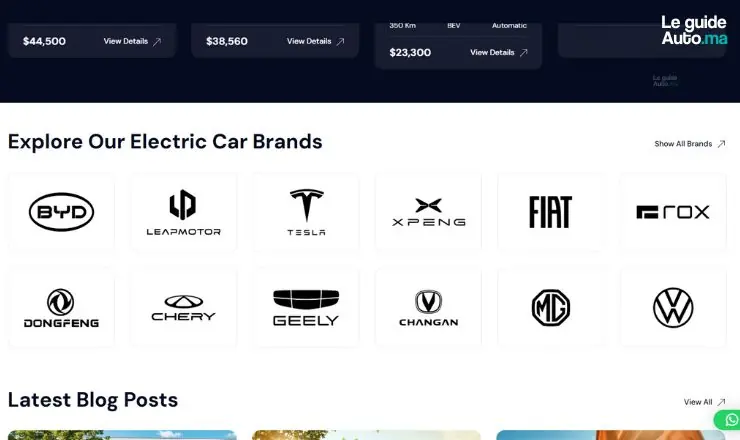
Task: Open the middle blog post thumbnail
Action: [x=367, y=435]
